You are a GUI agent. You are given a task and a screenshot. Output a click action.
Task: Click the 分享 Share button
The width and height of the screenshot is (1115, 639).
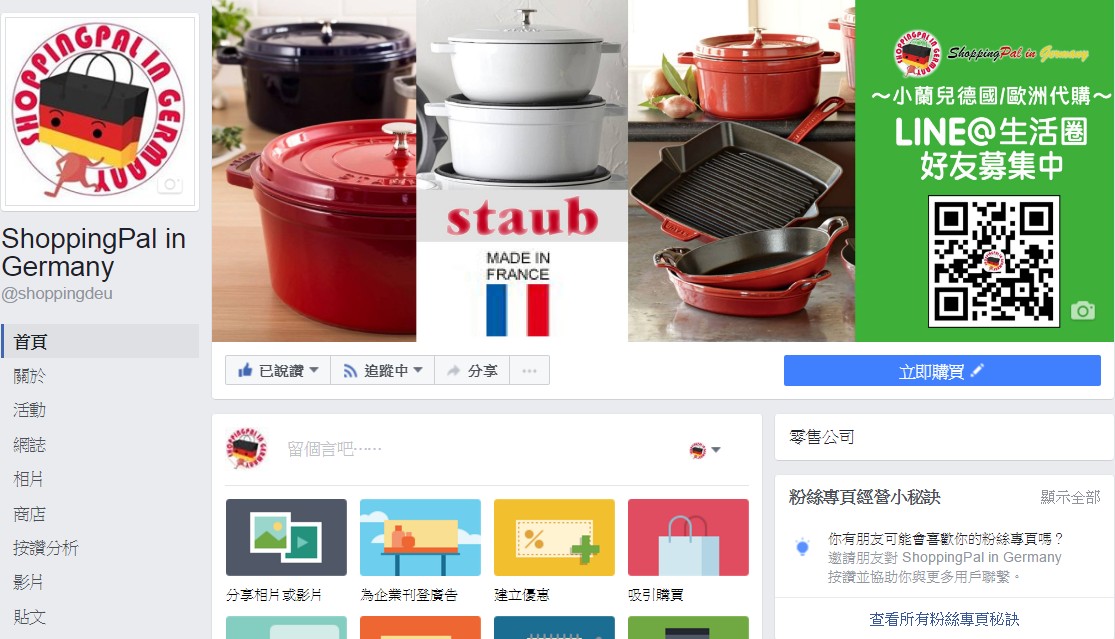pos(472,370)
